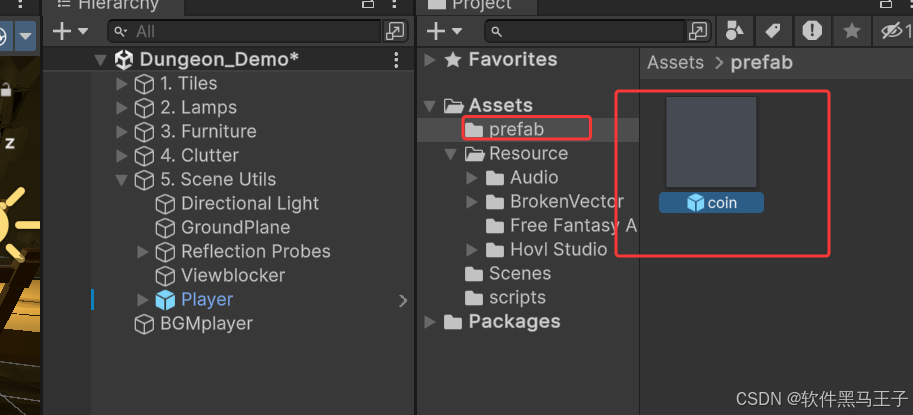
Task: Select the coin prefab thumbnail
Action: [711, 143]
